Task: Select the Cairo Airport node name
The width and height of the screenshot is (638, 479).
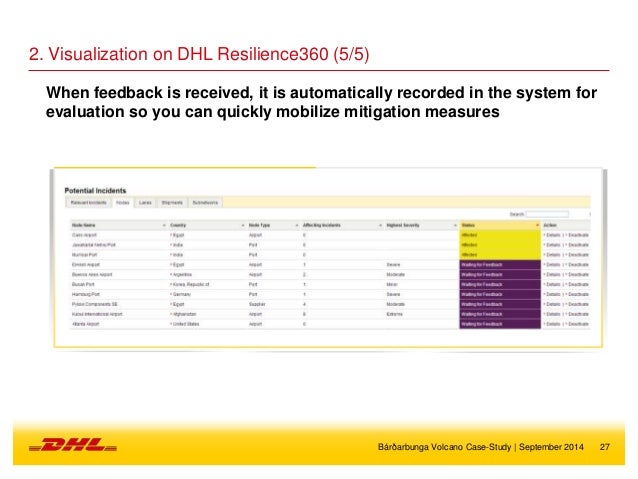Action: 84,235
